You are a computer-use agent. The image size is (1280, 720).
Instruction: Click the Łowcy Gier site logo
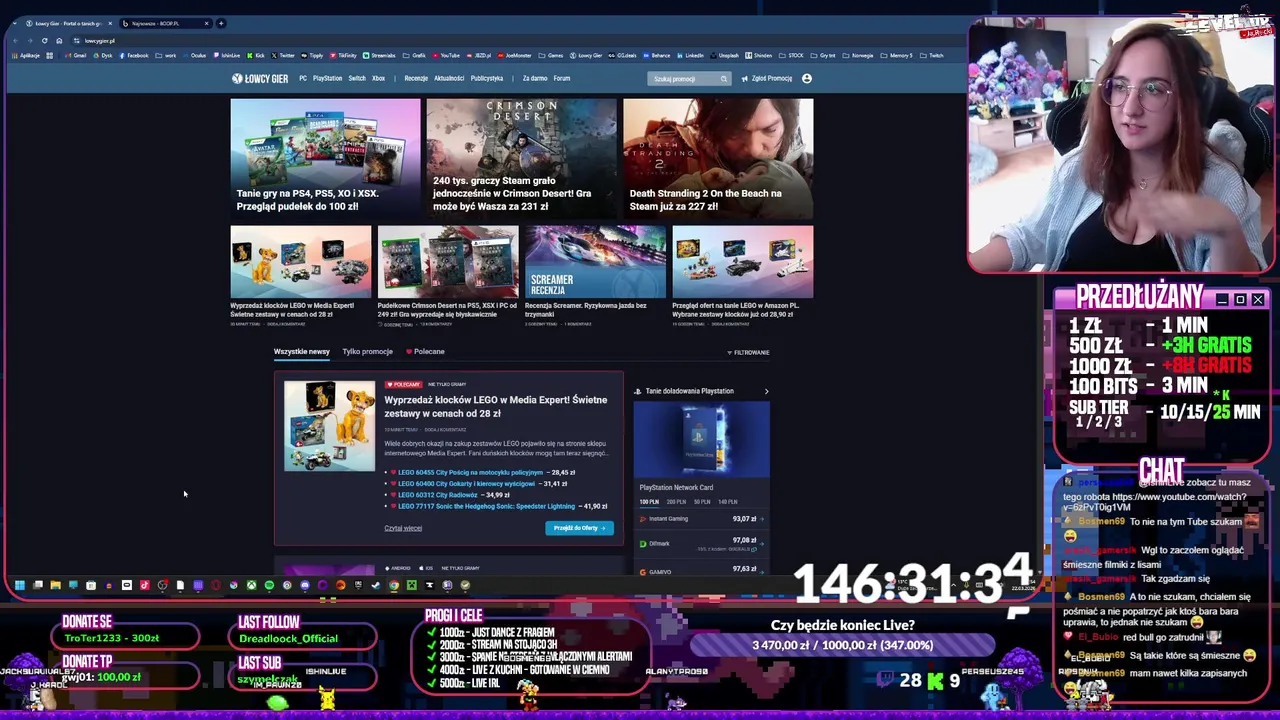[260, 78]
